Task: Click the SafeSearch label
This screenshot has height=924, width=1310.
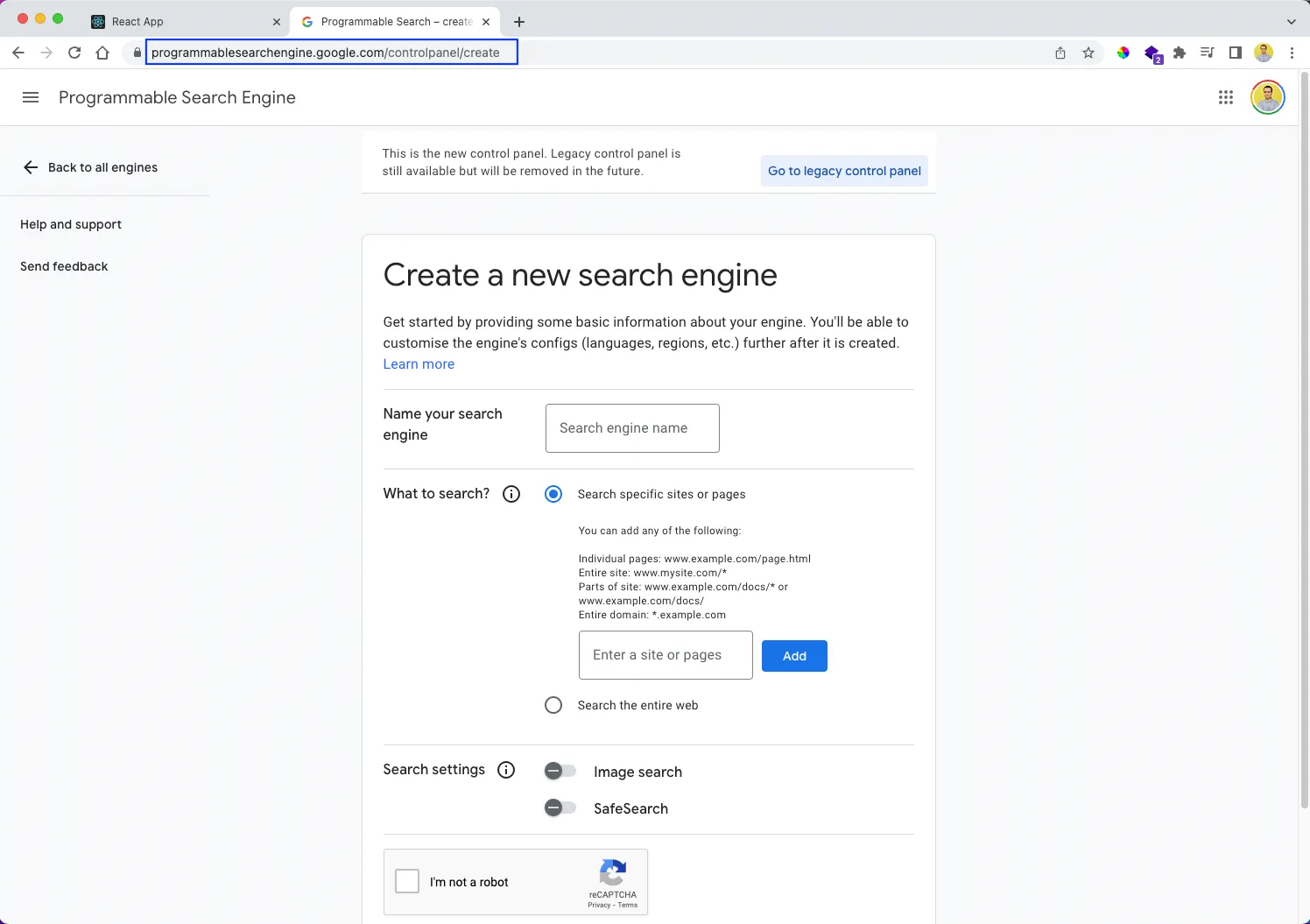Action: (630, 808)
